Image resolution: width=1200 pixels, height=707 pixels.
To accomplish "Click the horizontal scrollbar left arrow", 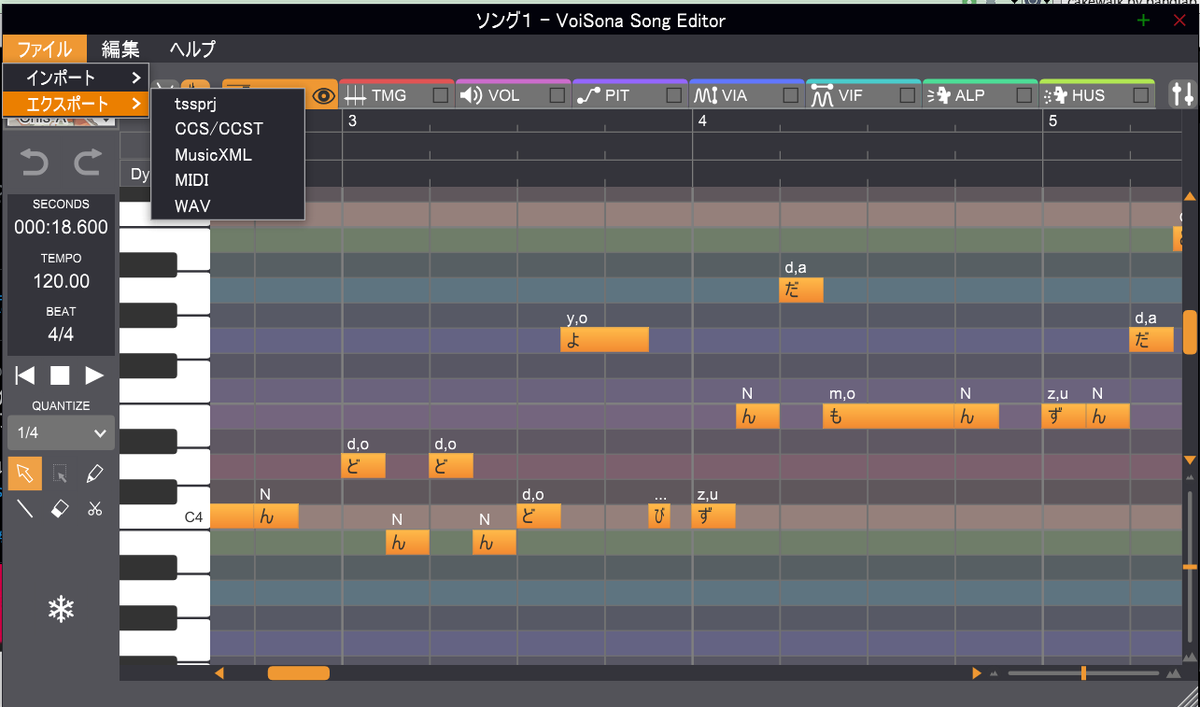I will click(x=219, y=673).
